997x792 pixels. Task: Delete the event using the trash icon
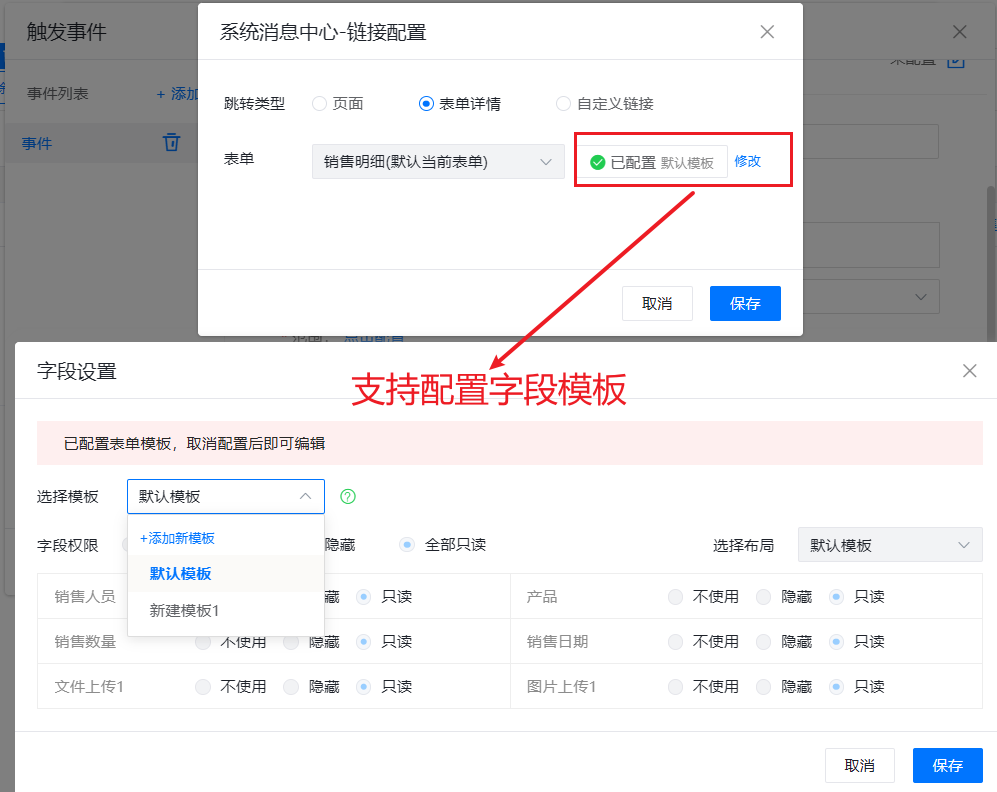click(172, 142)
